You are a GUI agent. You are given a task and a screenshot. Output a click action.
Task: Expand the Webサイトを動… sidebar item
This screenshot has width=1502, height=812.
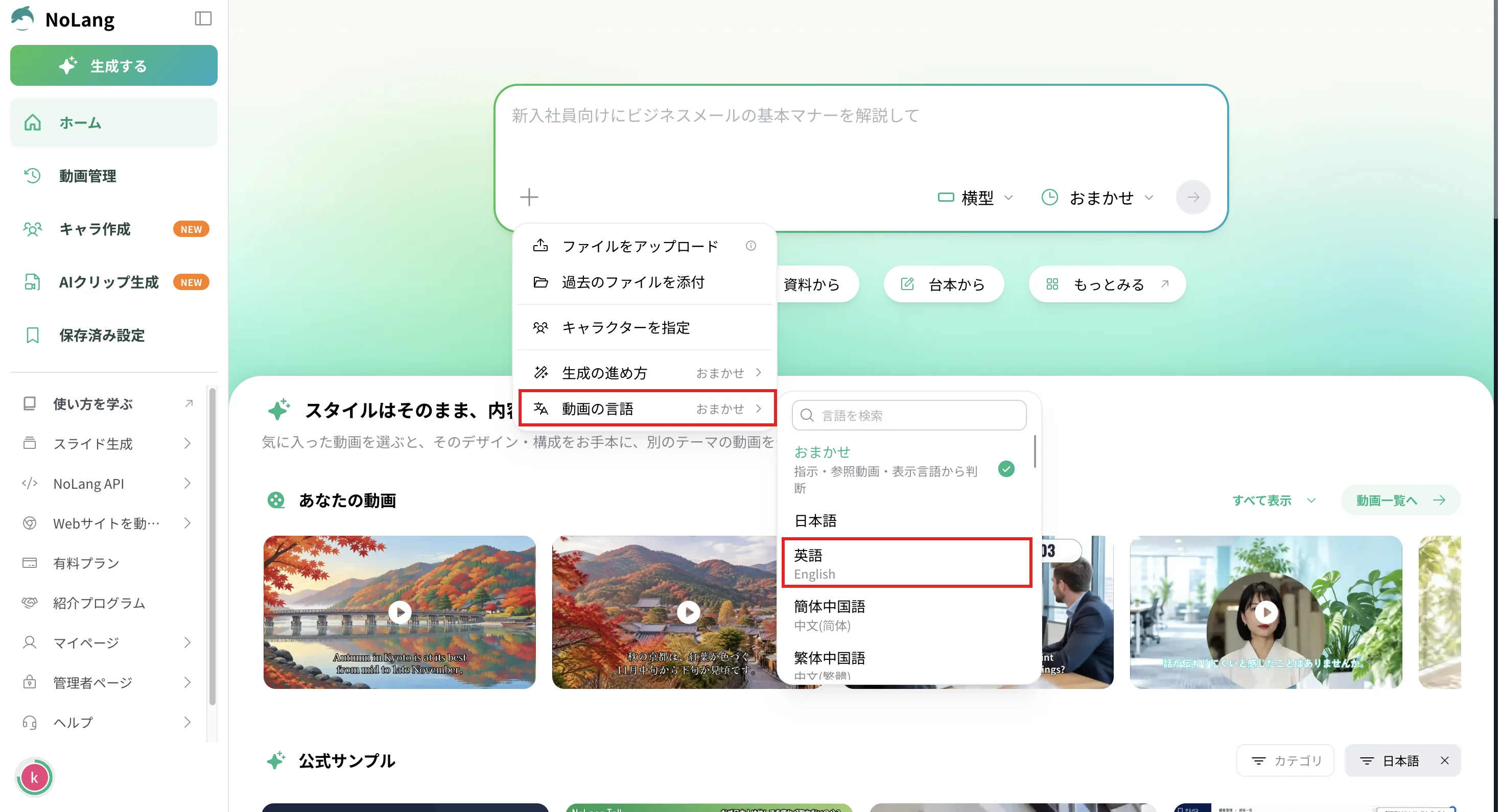(188, 523)
